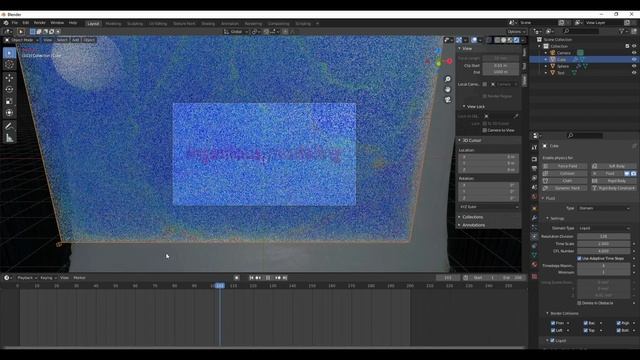Select the Measure tool

point(9,138)
